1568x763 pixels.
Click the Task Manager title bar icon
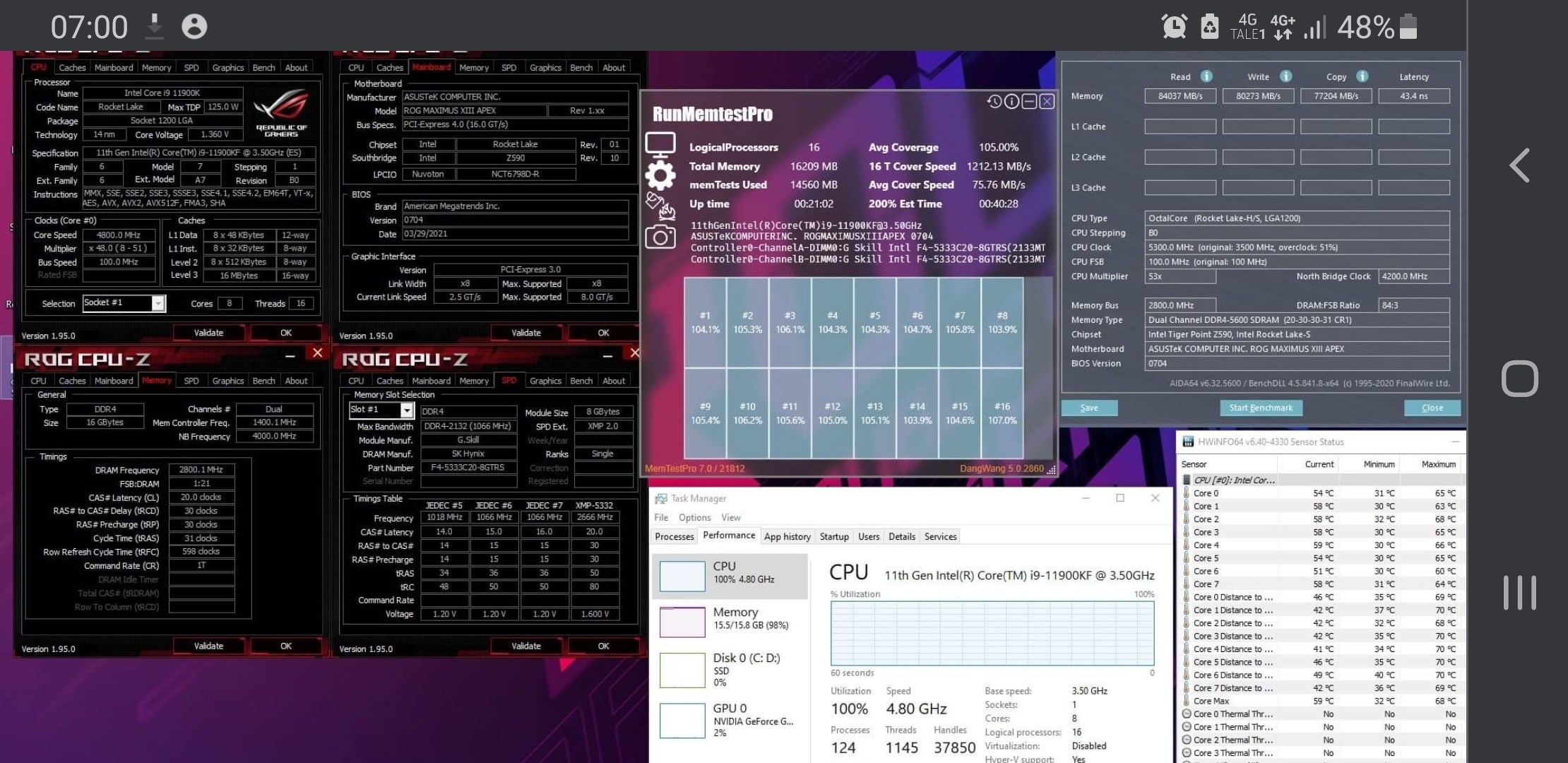661,498
